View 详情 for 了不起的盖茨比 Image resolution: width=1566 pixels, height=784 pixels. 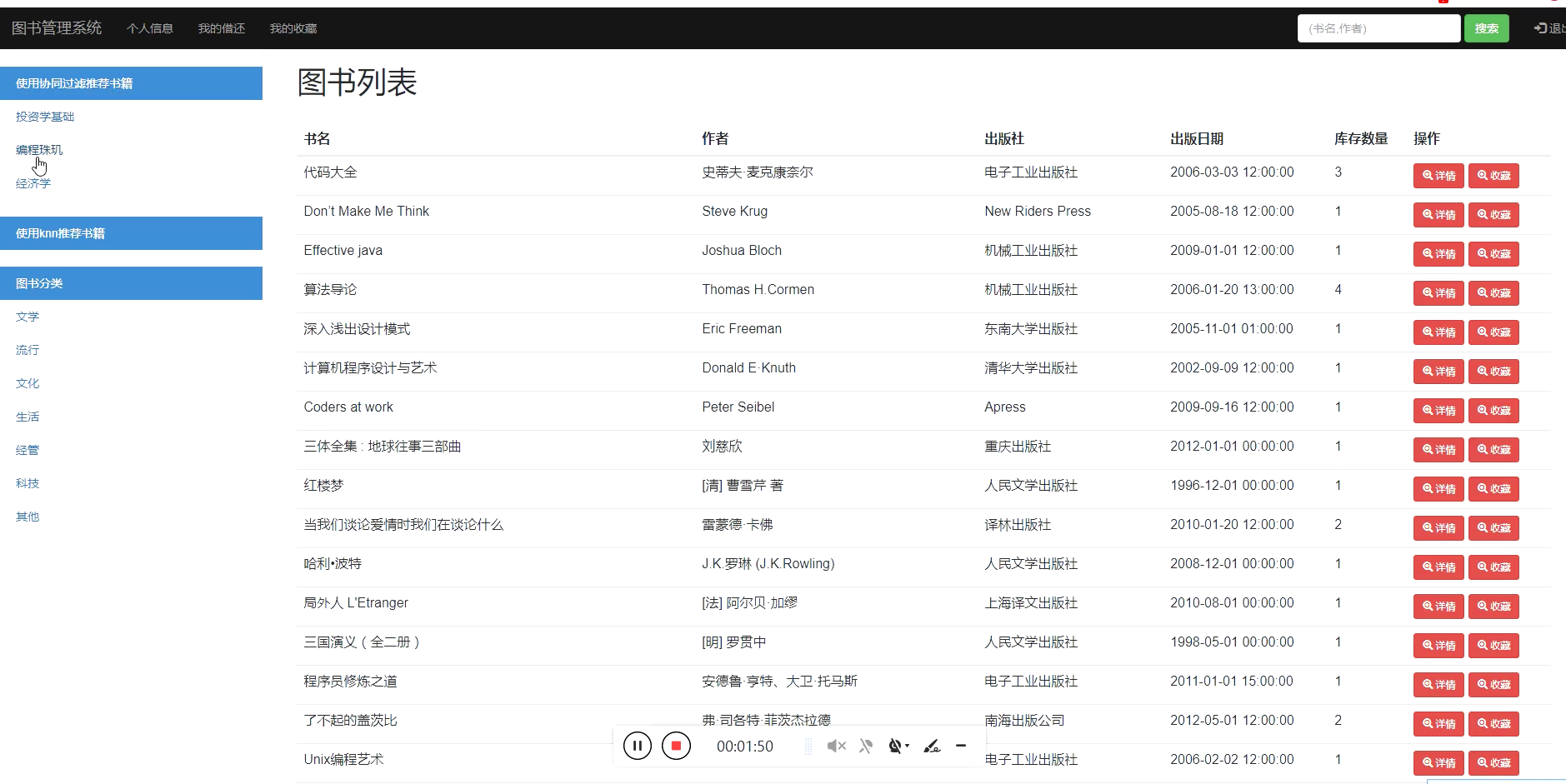[x=1438, y=724]
